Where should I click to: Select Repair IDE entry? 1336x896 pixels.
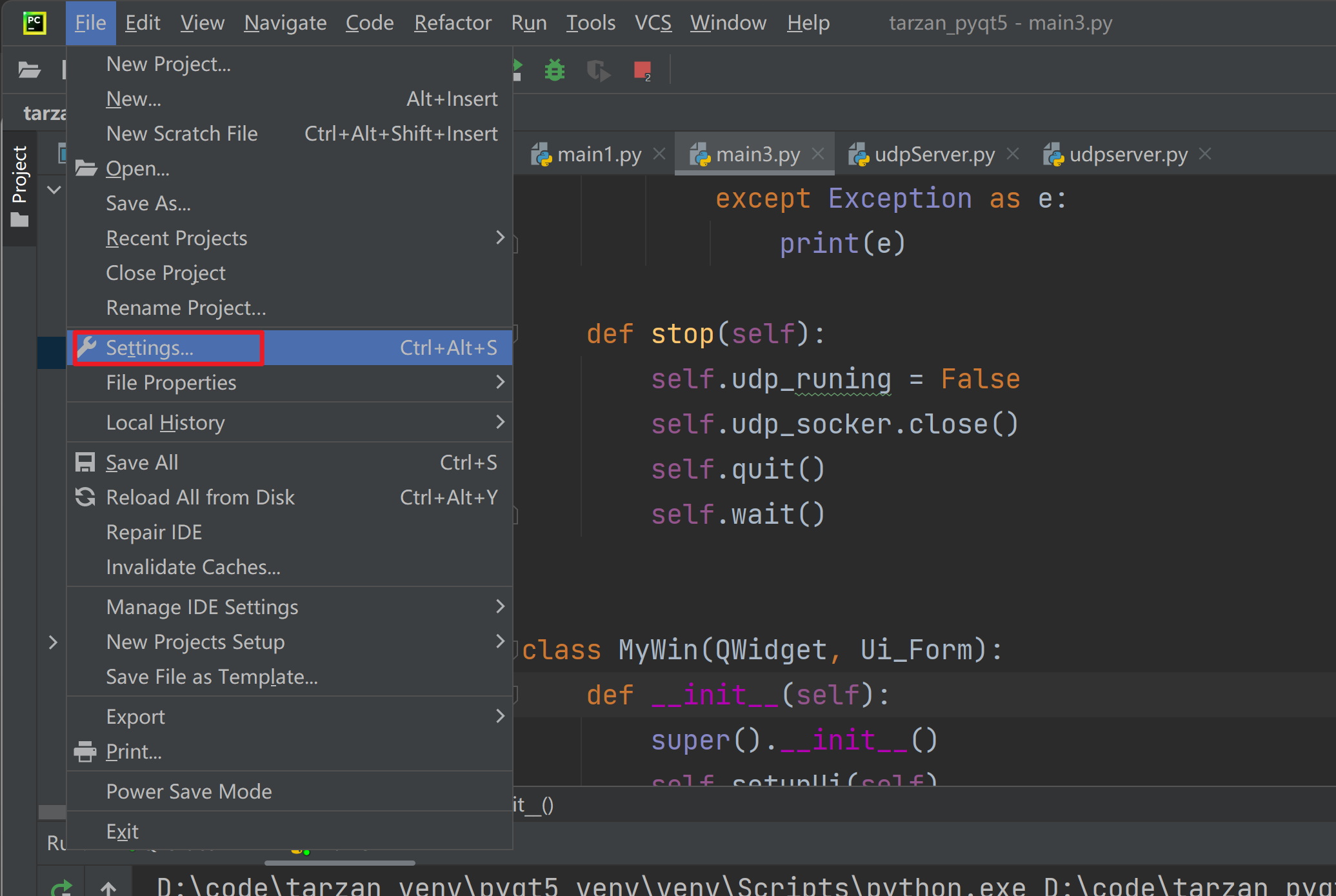point(290,532)
